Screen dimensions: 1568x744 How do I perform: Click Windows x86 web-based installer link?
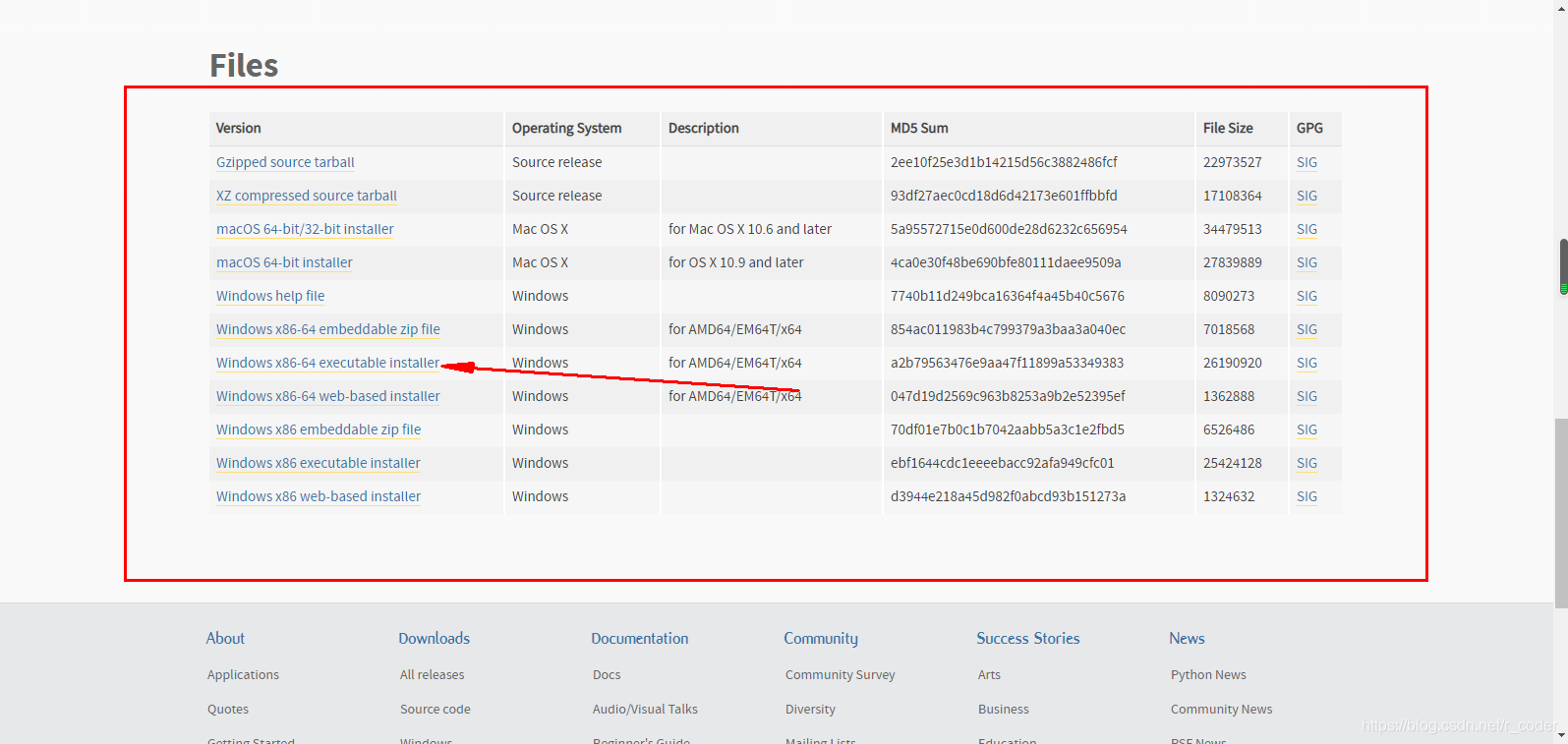coord(319,496)
